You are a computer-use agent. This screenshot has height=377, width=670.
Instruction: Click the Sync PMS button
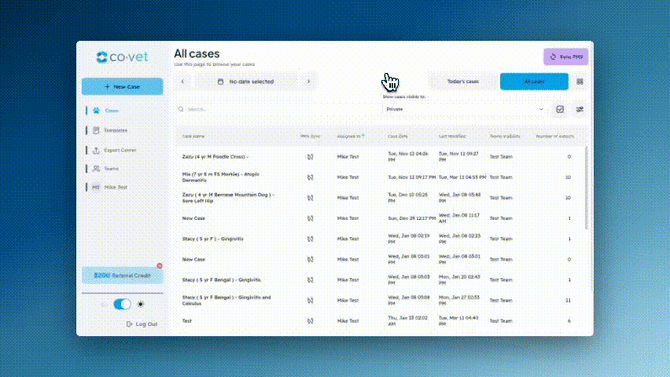pyautogui.click(x=566, y=56)
